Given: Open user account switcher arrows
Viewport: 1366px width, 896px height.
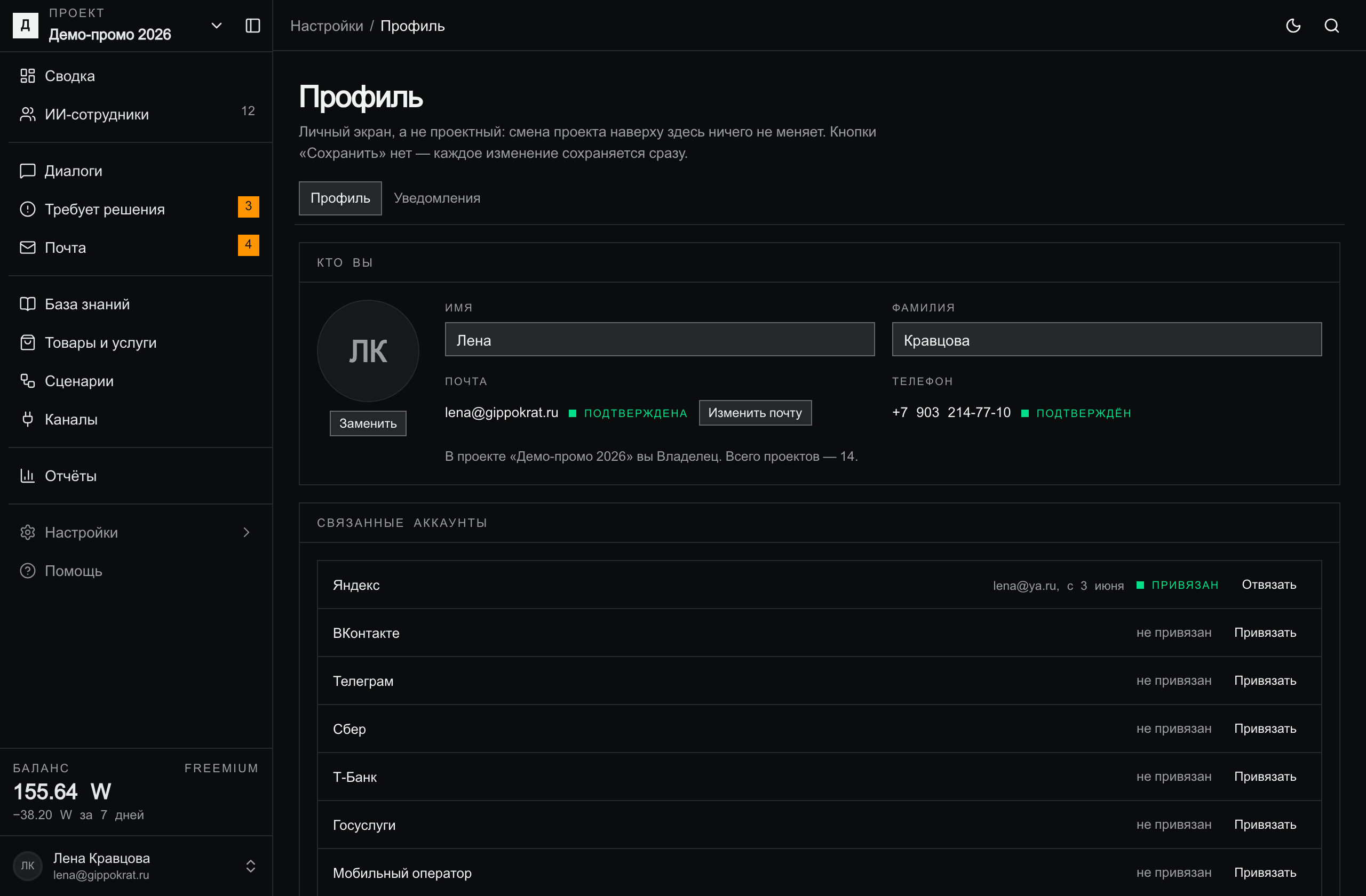Looking at the screenshot, I should 251,866.
